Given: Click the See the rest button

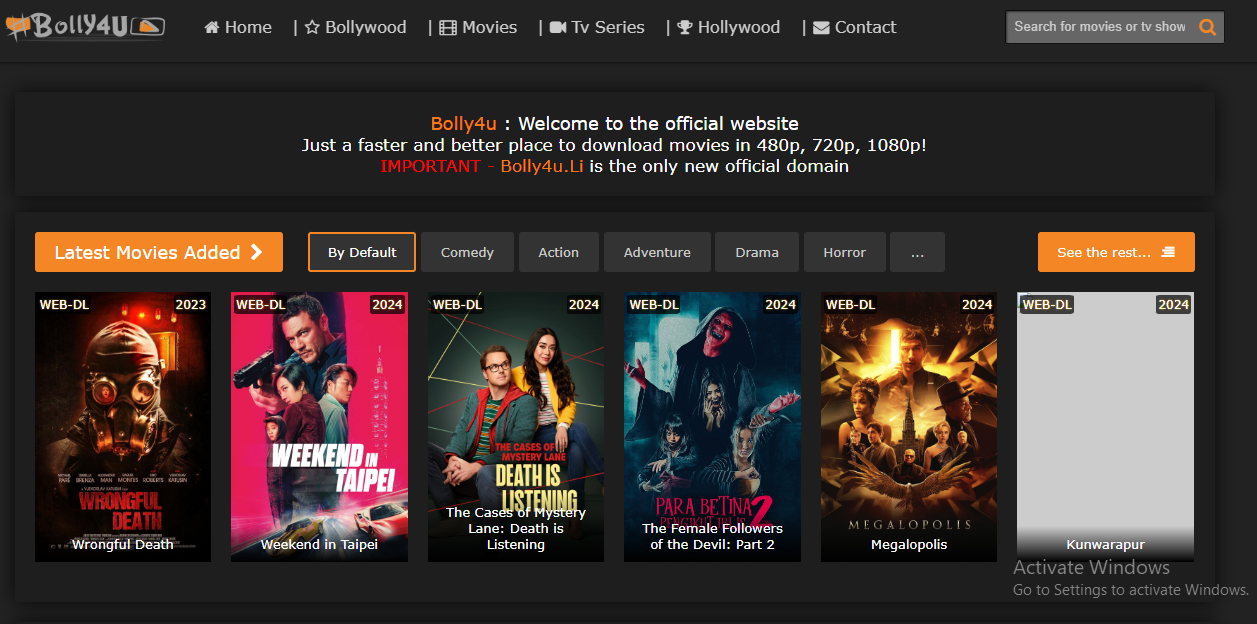Looking at the screenshot, I should [x=1116, y=252].
